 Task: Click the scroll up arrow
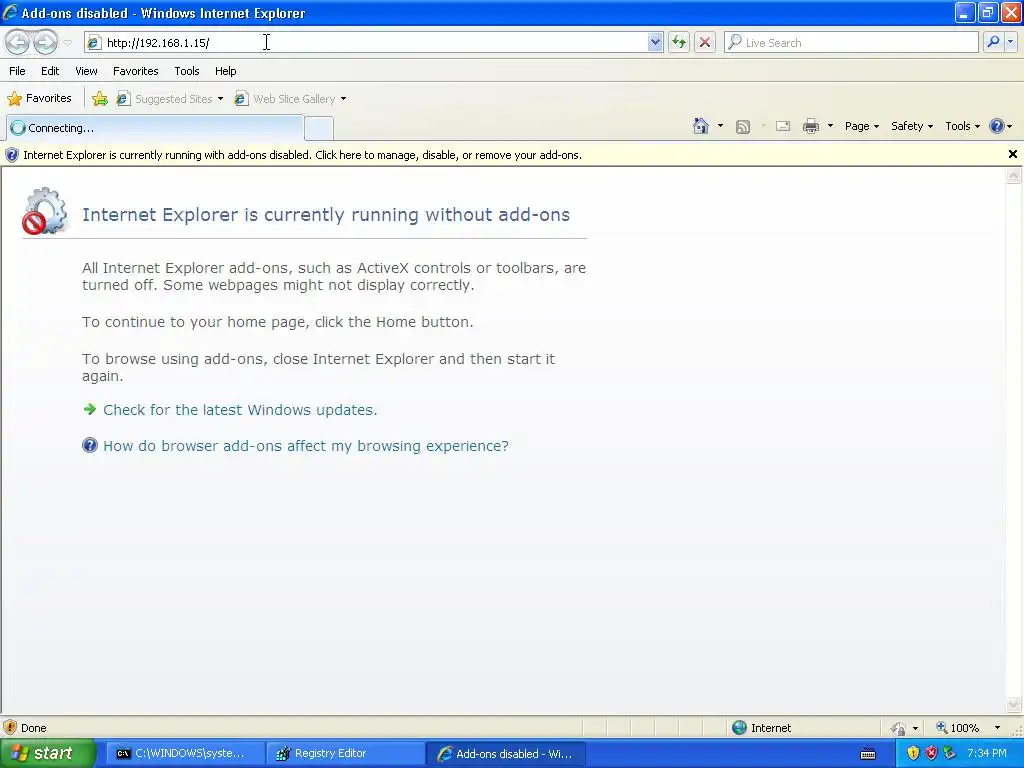1014,176
